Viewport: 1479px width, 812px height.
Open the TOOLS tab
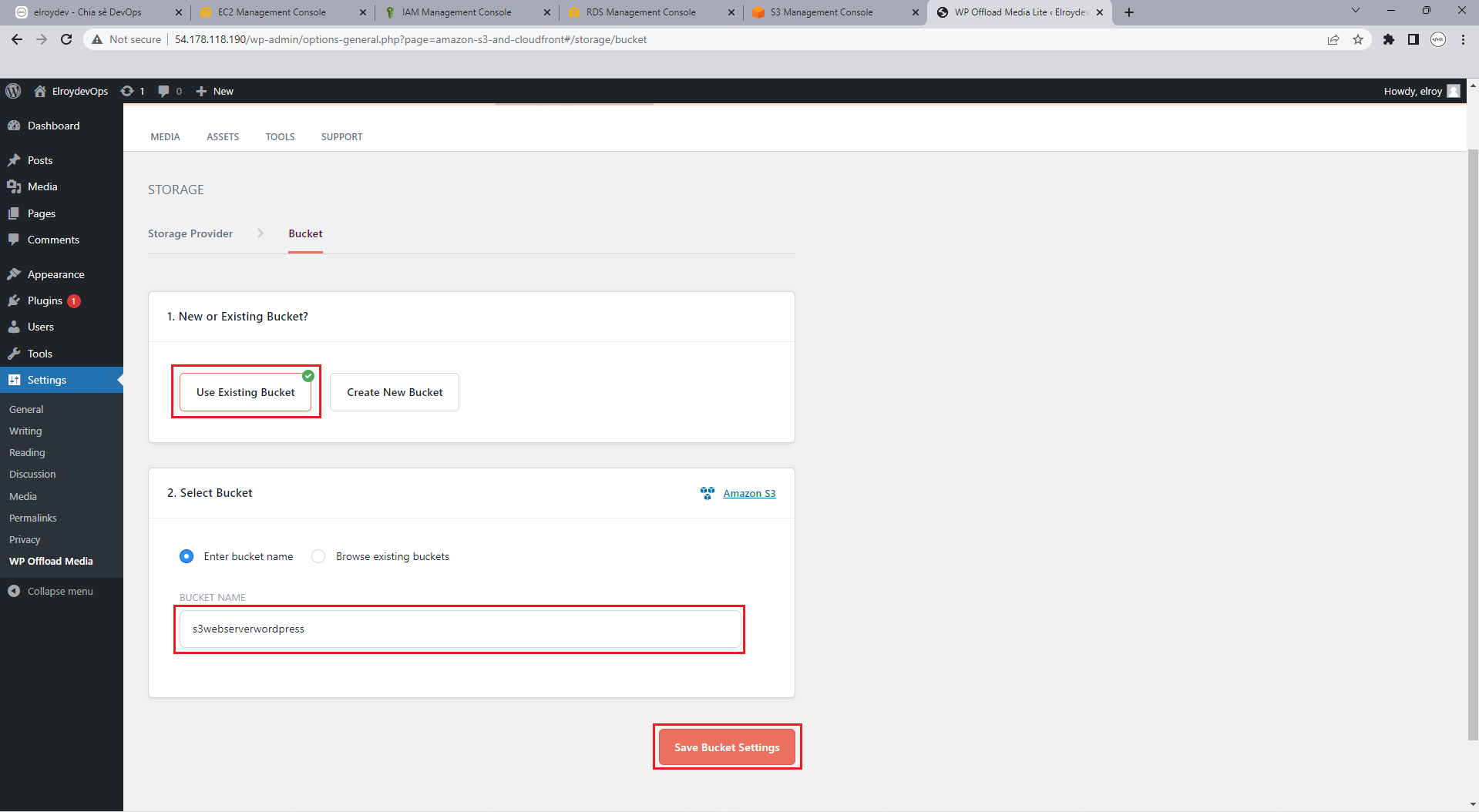click(x=281, y=136)
